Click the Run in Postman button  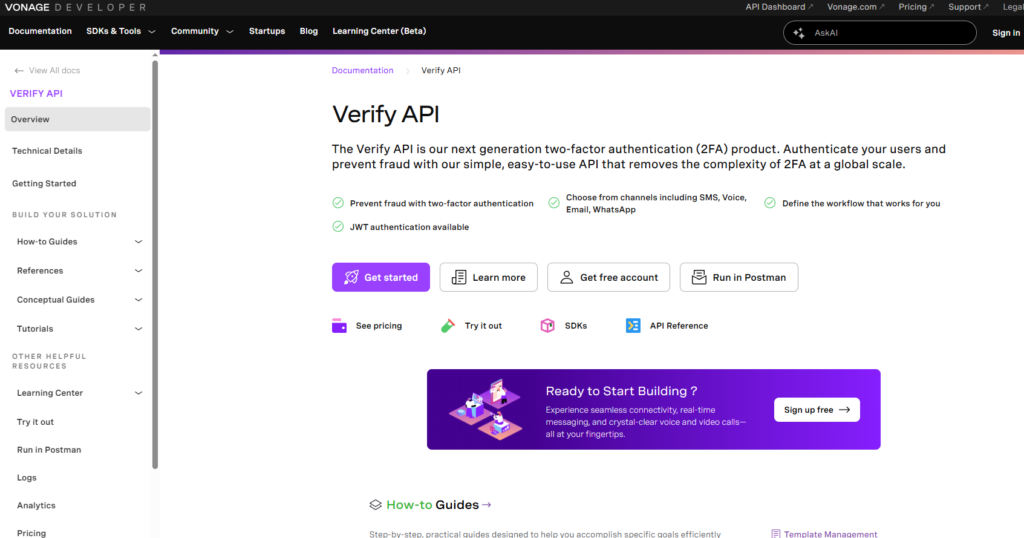click(739, 277)
